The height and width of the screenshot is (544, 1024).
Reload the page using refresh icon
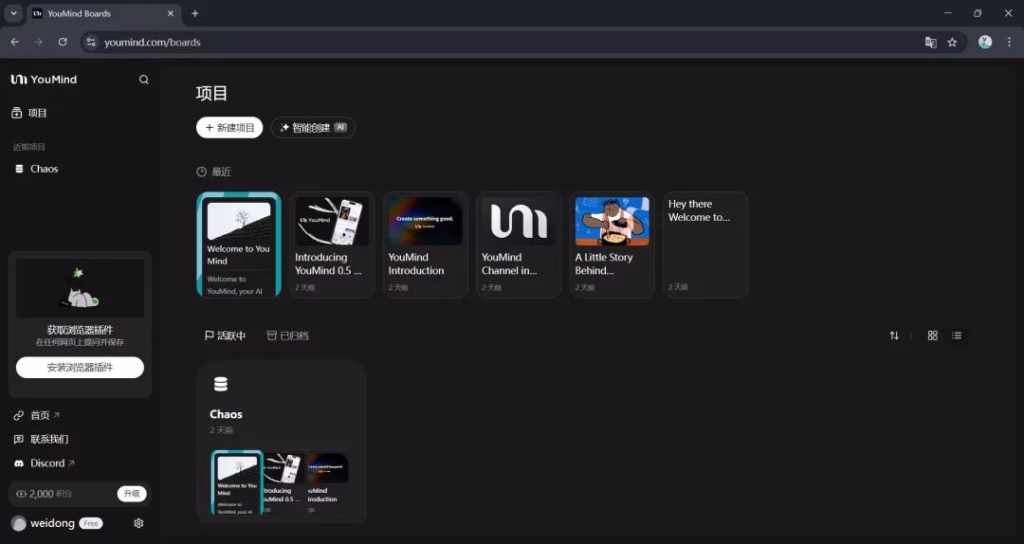(63, 42)
